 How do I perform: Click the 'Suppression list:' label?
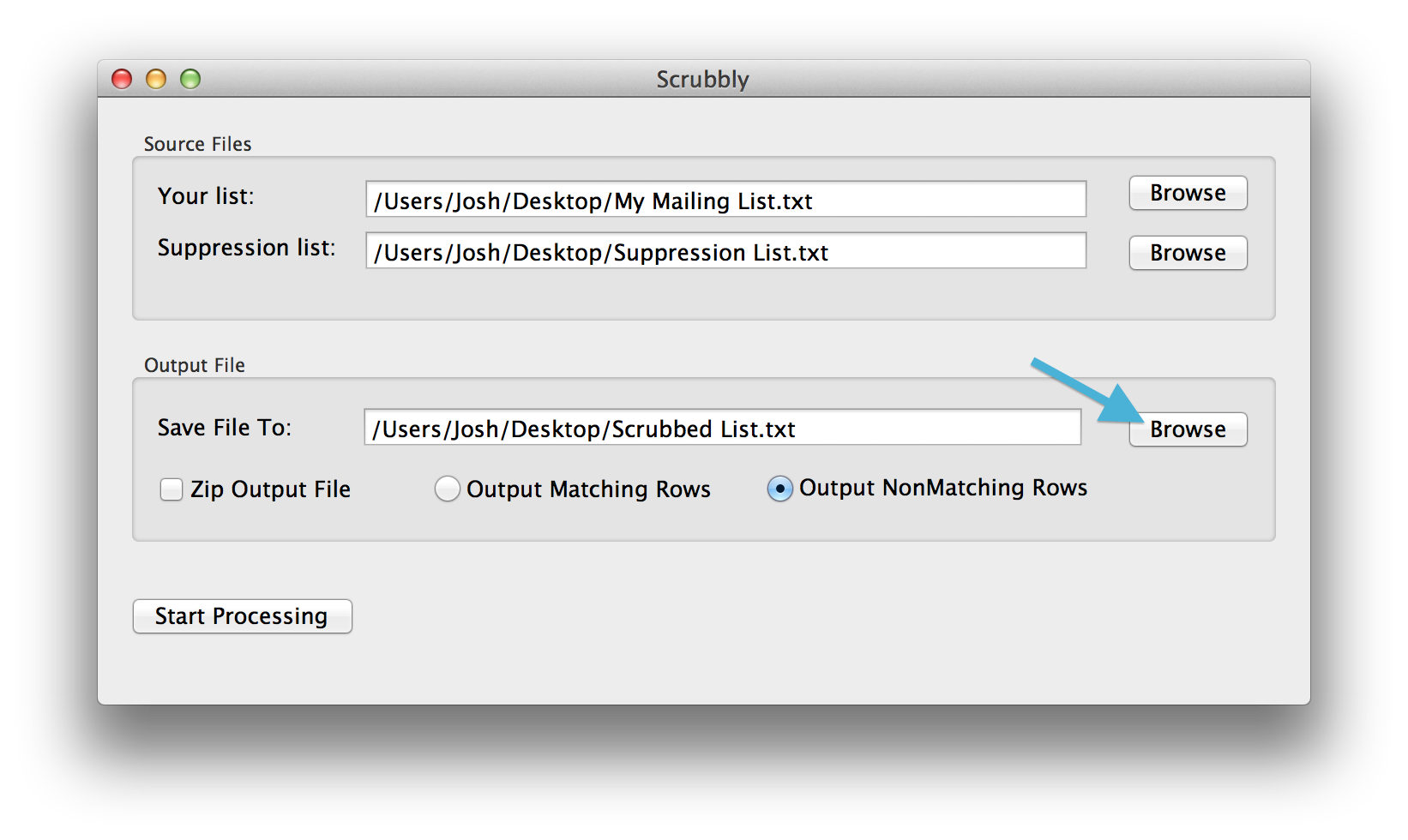(247, 248)
